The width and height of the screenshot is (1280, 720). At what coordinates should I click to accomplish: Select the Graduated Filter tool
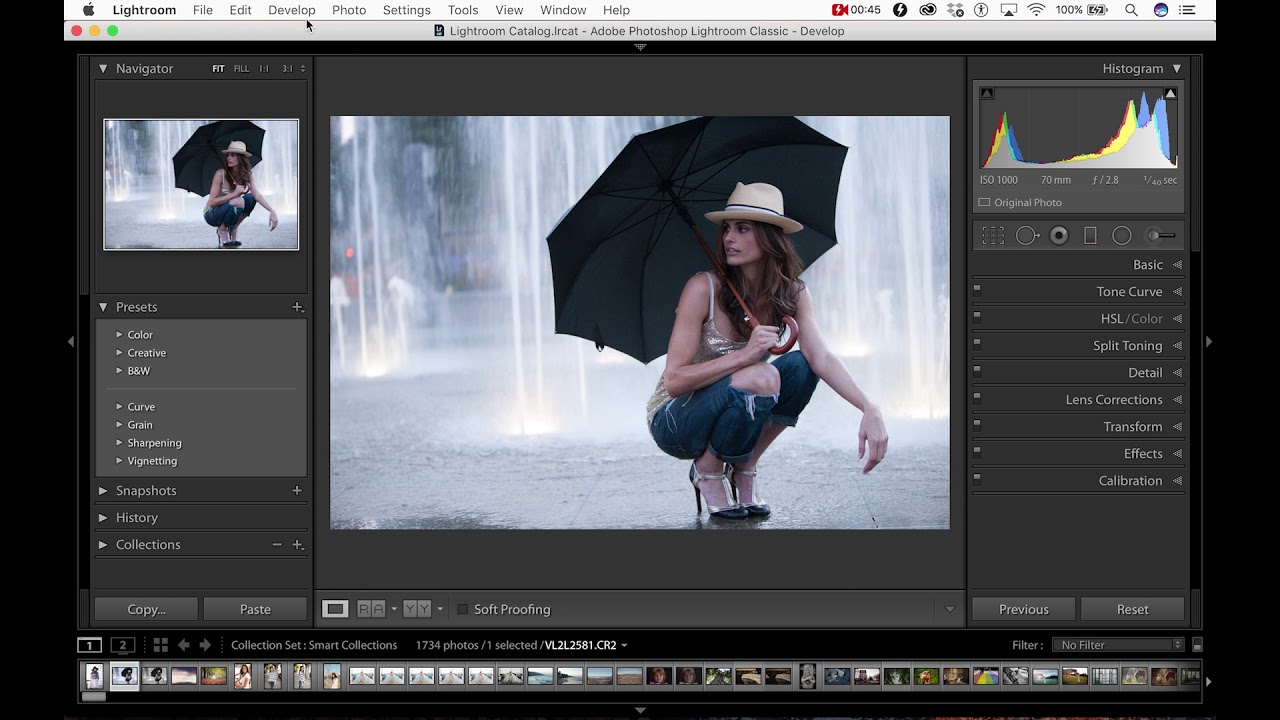coord(1090,236)
